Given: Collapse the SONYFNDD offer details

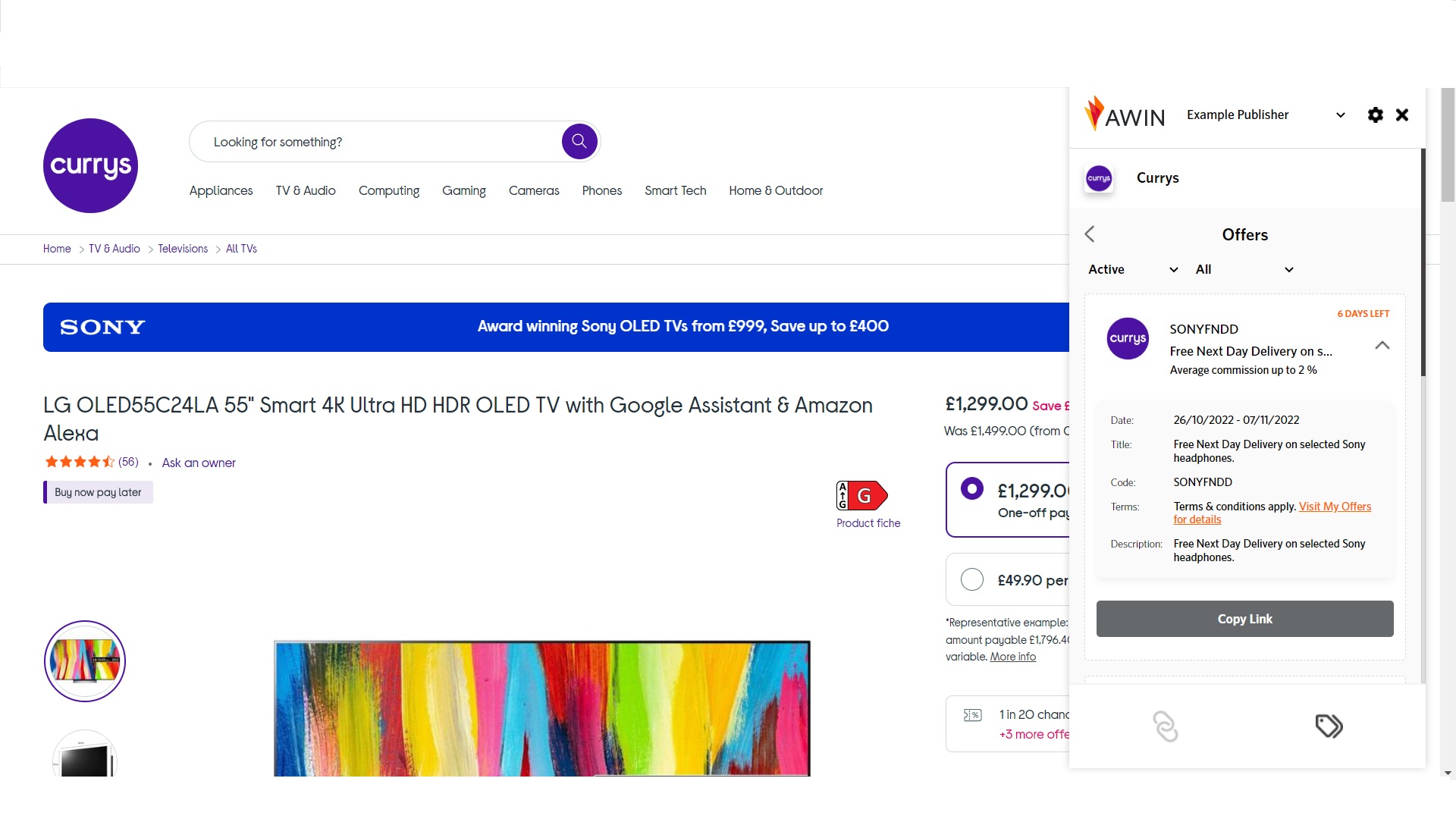Looking at the screenshot, I should click(1382, 346).
